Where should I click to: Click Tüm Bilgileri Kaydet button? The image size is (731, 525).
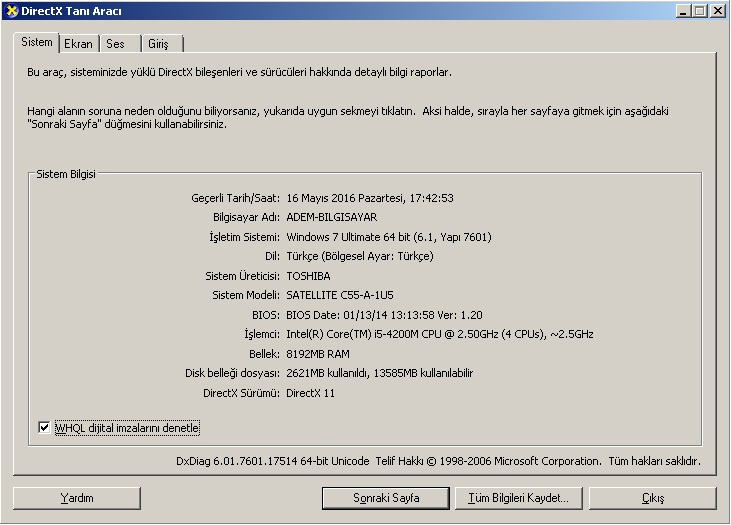(x=518, y=498)
